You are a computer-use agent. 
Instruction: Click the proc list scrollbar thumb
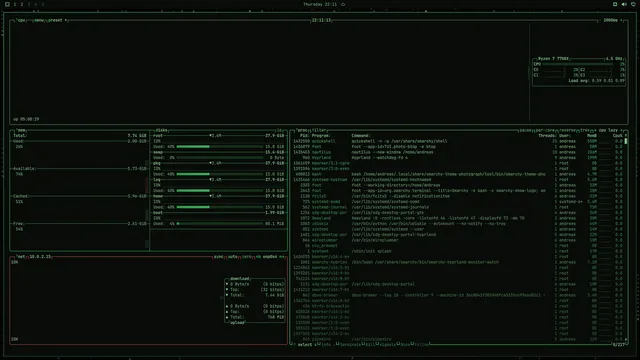click(x=626, y=141)
